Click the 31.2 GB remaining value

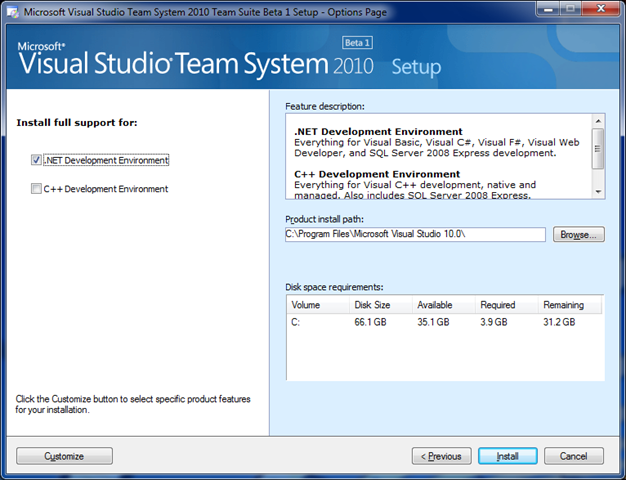tap(559, 322)
